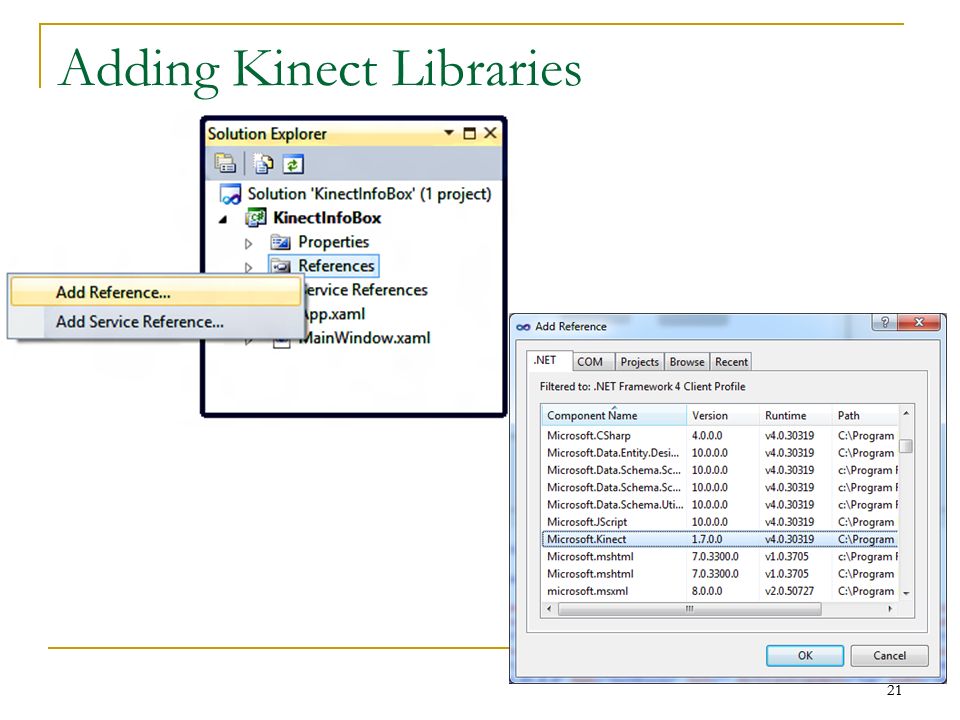Image resolution: width=960 pixels, height=720 pixels.
Task: Sort by the Component Name column header
Action: click(614, 415)
